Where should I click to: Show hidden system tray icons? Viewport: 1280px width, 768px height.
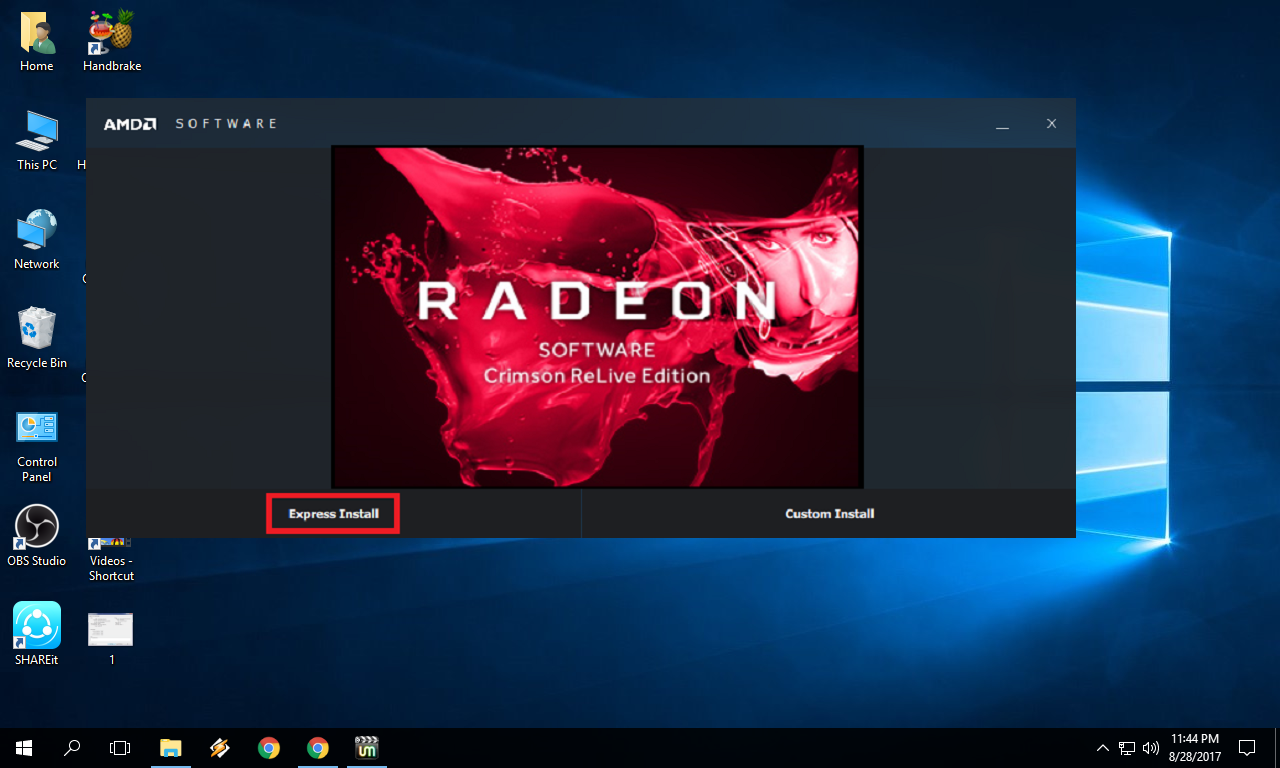pyautogui.click(x=1103, y=748)
